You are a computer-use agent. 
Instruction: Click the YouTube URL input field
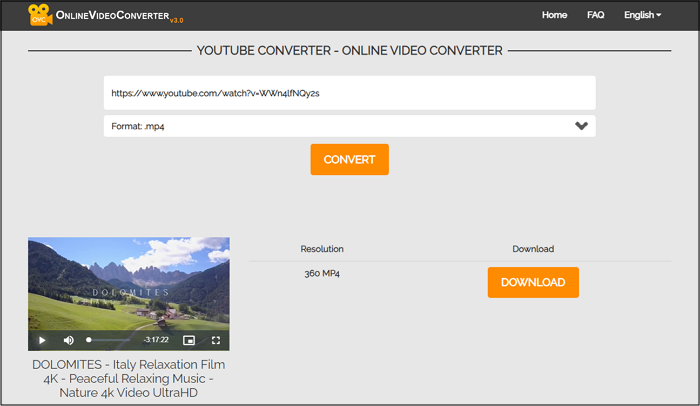[x=349, y=93]
